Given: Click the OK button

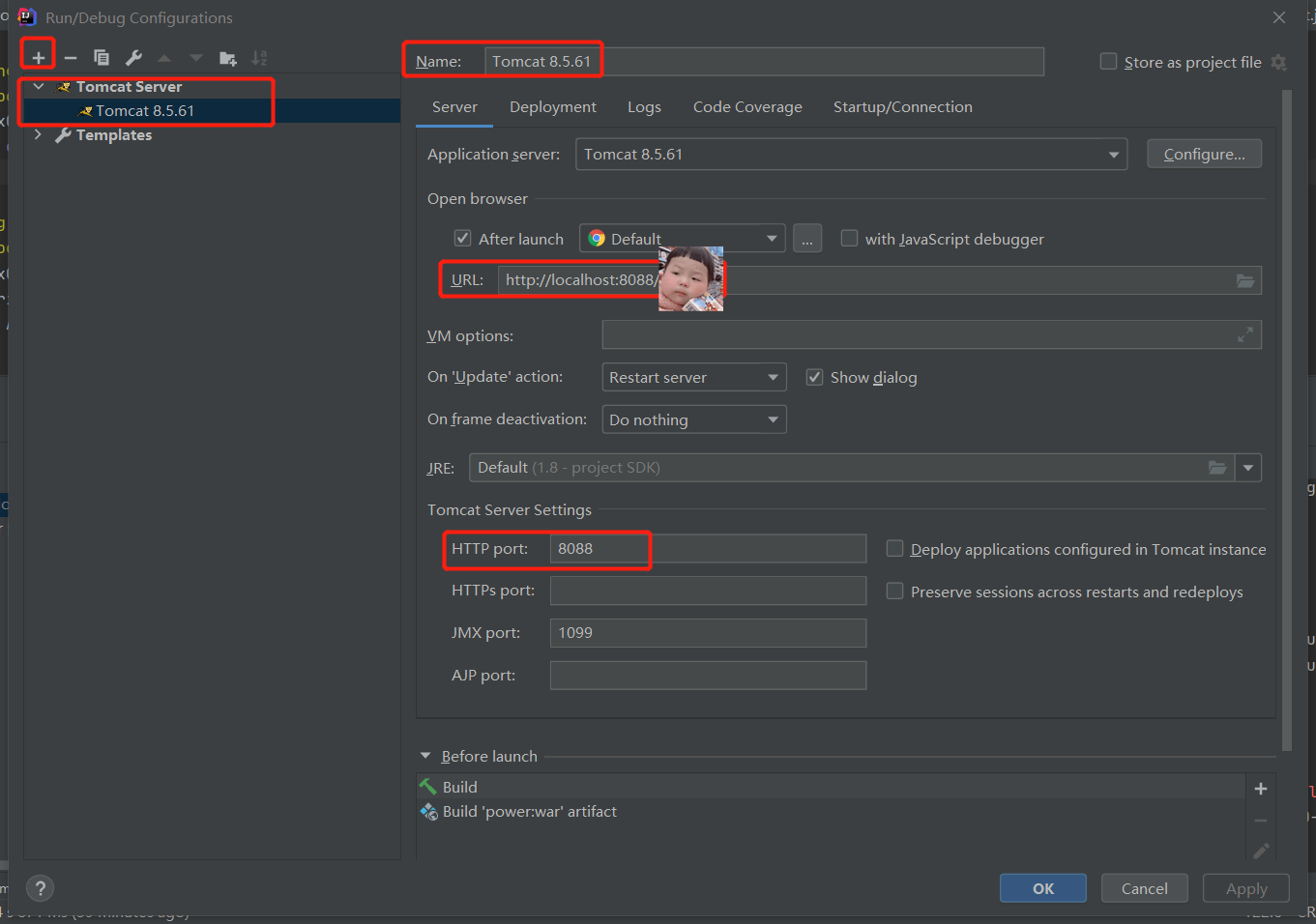Looking at the screenshot, I should (x=1043, y=888).
